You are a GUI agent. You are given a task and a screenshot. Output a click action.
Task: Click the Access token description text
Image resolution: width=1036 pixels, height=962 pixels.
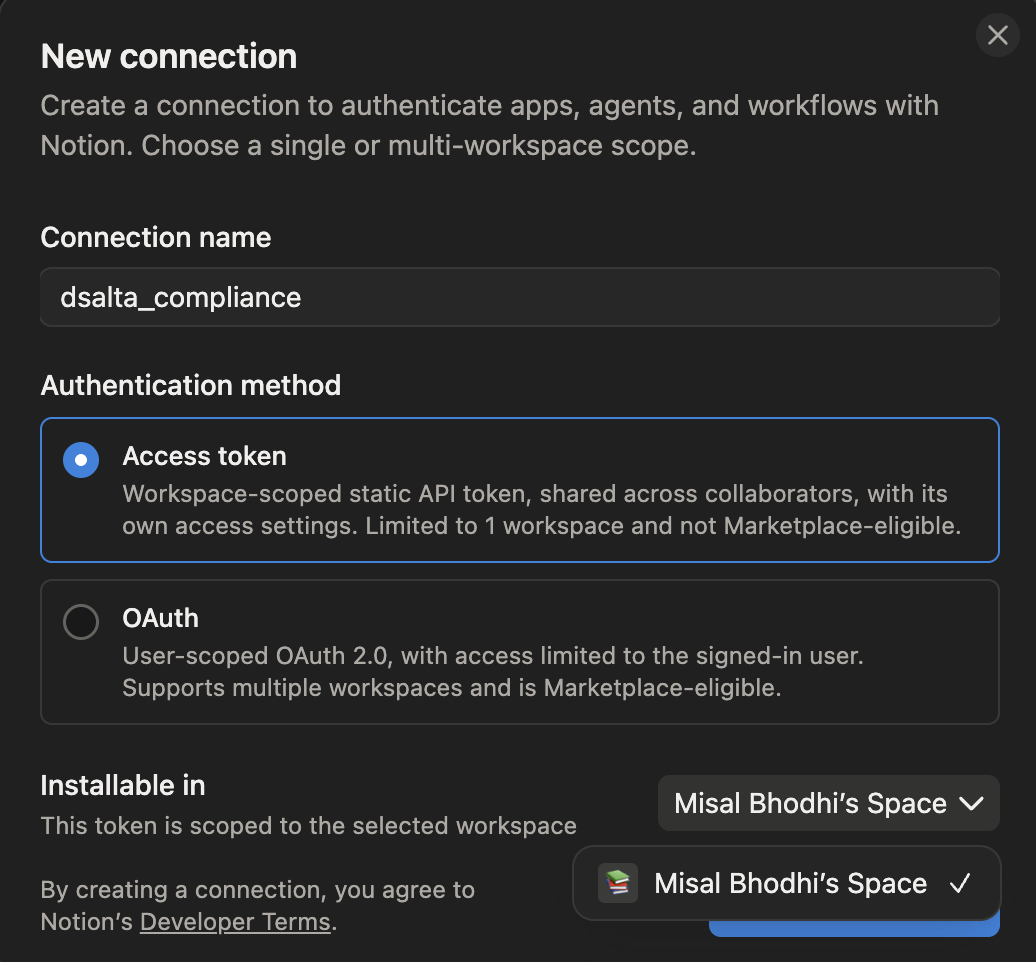click(x=542, y=510)
